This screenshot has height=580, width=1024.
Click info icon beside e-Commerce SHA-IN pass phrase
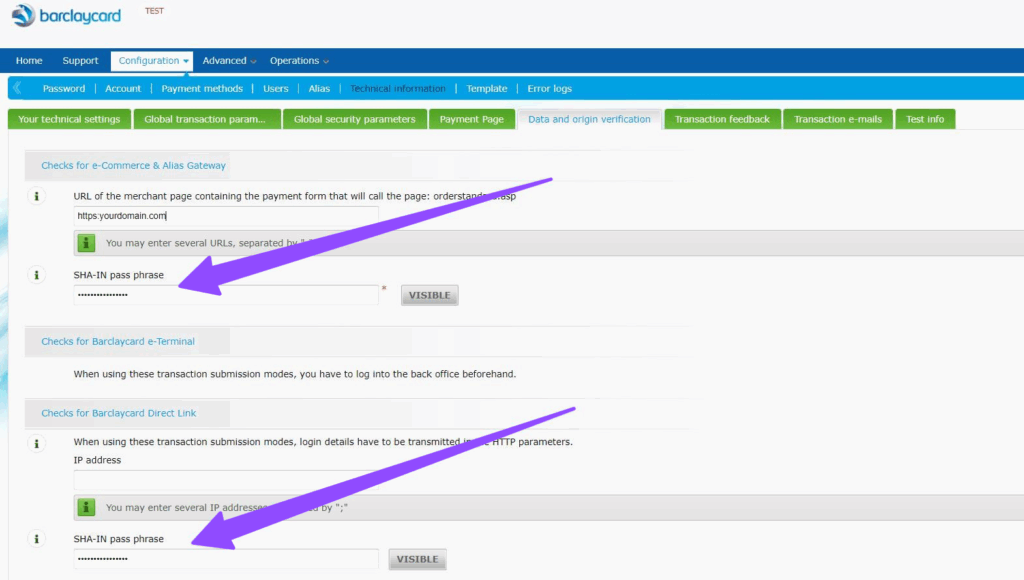coord(37,275)
